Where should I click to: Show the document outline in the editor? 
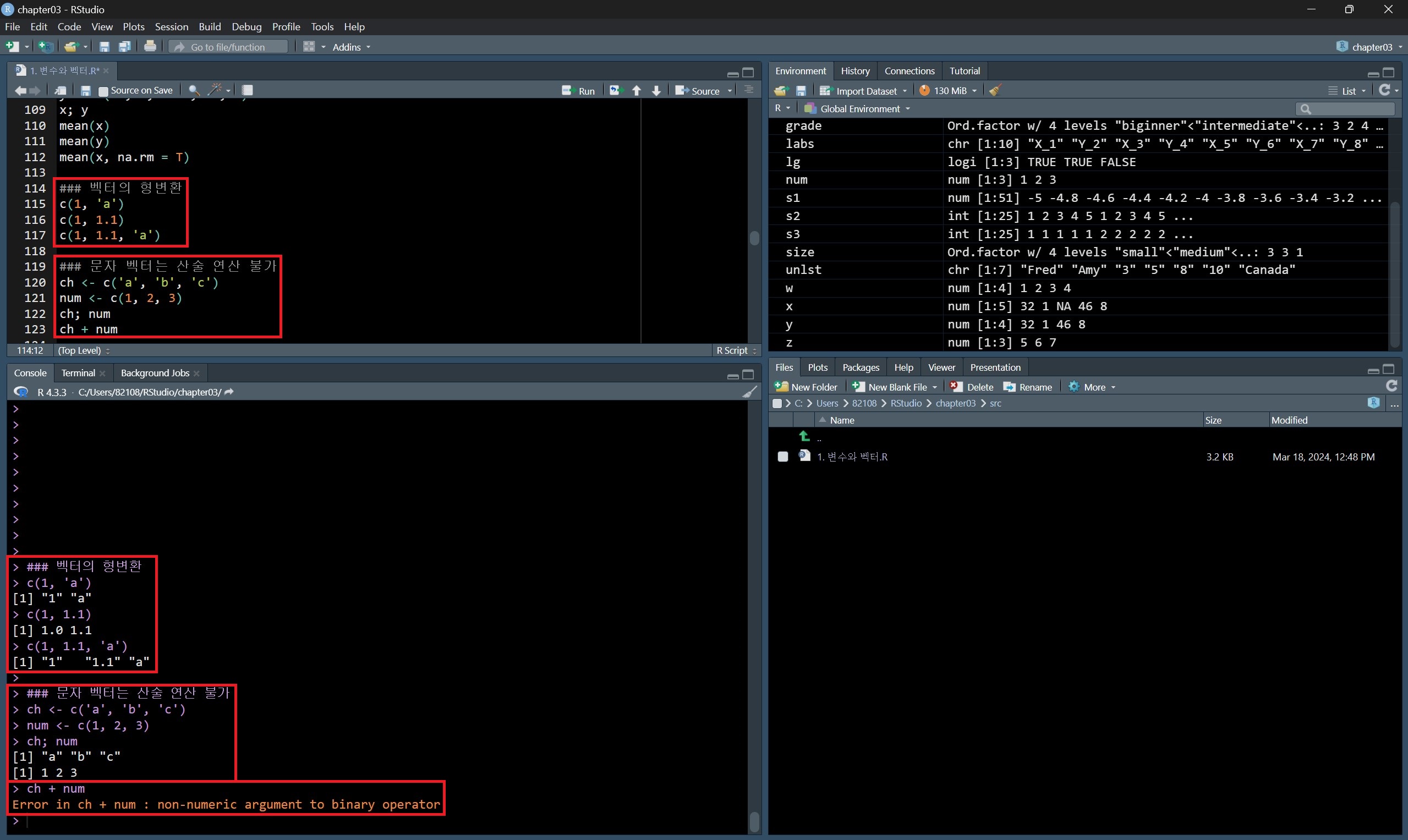coord(748,90)
